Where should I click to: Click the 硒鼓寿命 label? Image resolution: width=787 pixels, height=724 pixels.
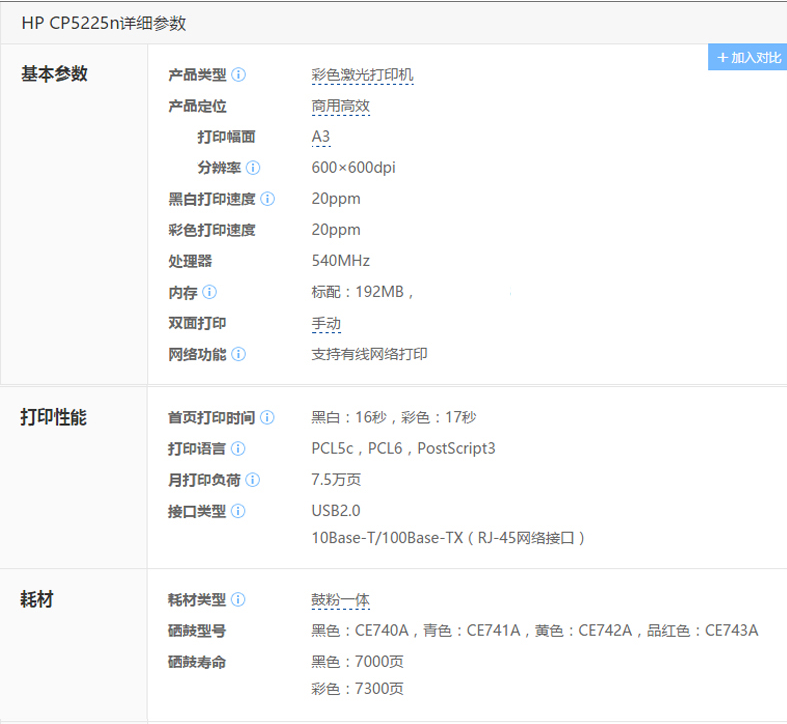197,662
